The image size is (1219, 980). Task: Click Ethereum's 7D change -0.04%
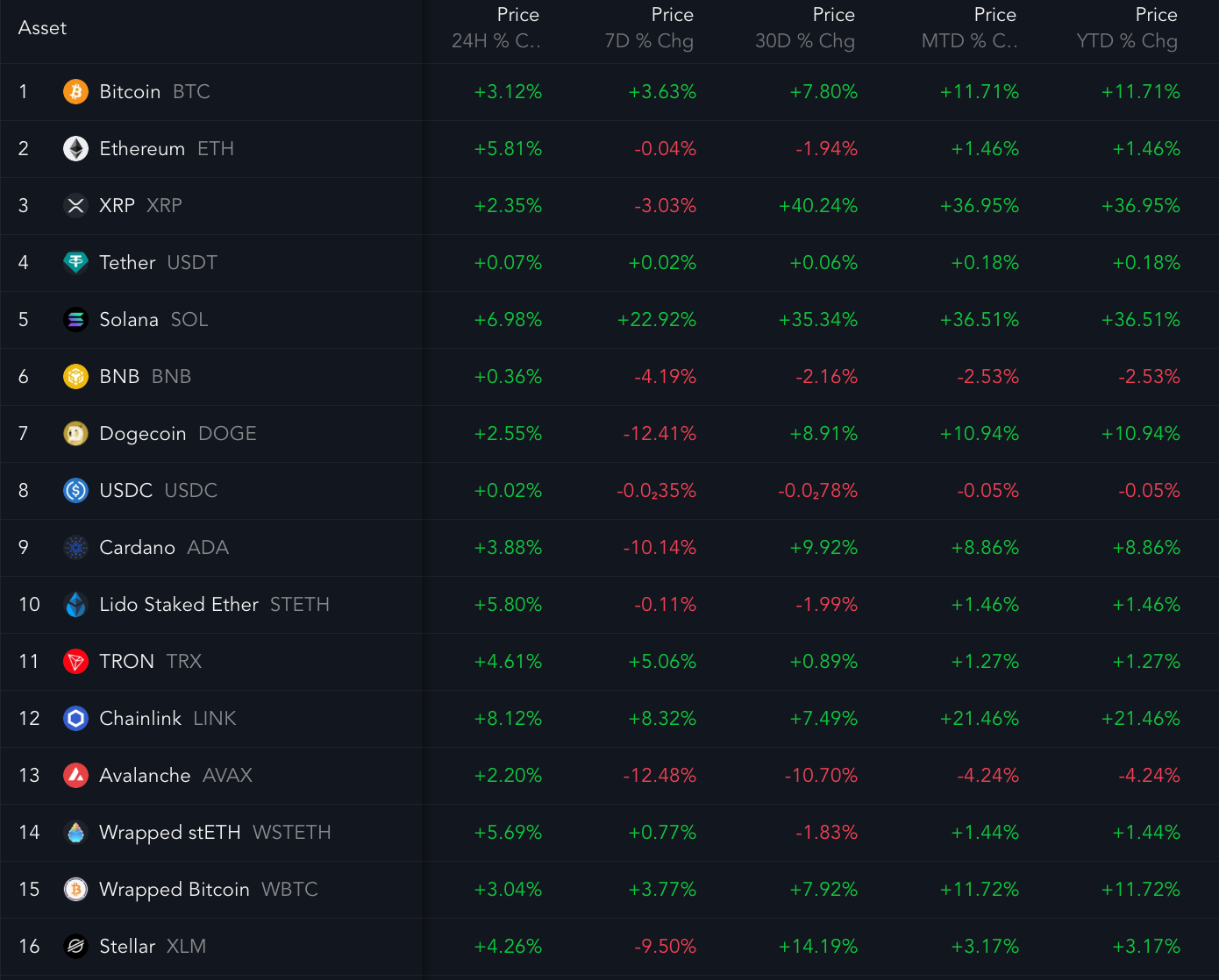pos(665,149)
